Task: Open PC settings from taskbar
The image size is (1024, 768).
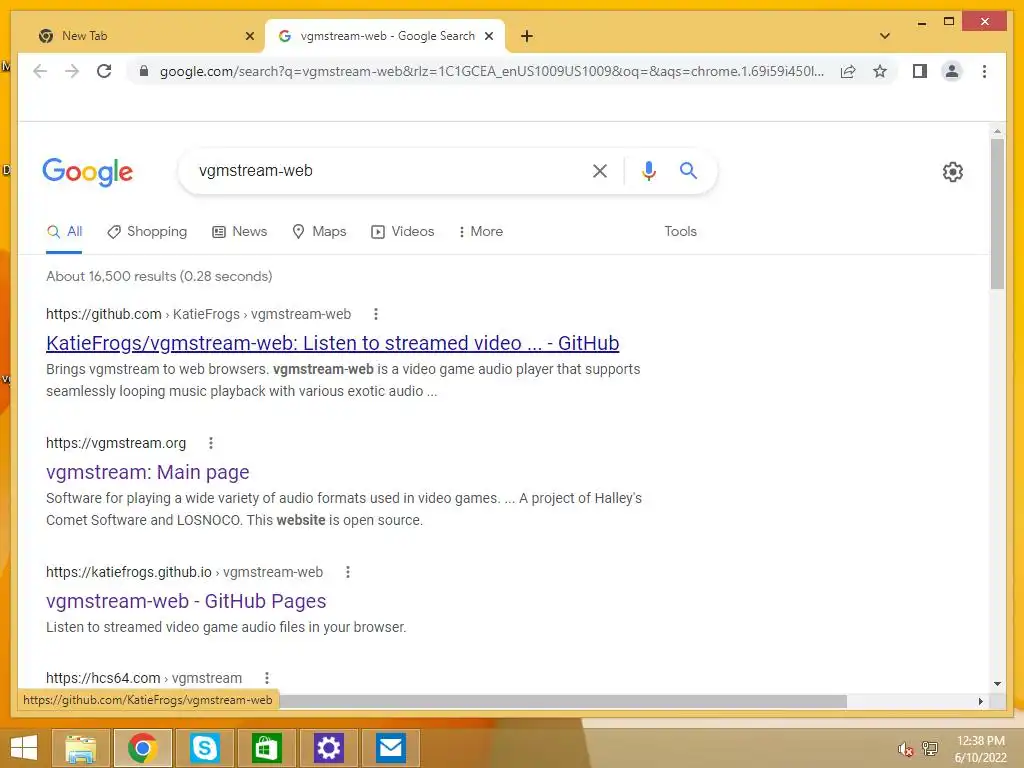Action: pyautogui.click(x=328, y=748)
